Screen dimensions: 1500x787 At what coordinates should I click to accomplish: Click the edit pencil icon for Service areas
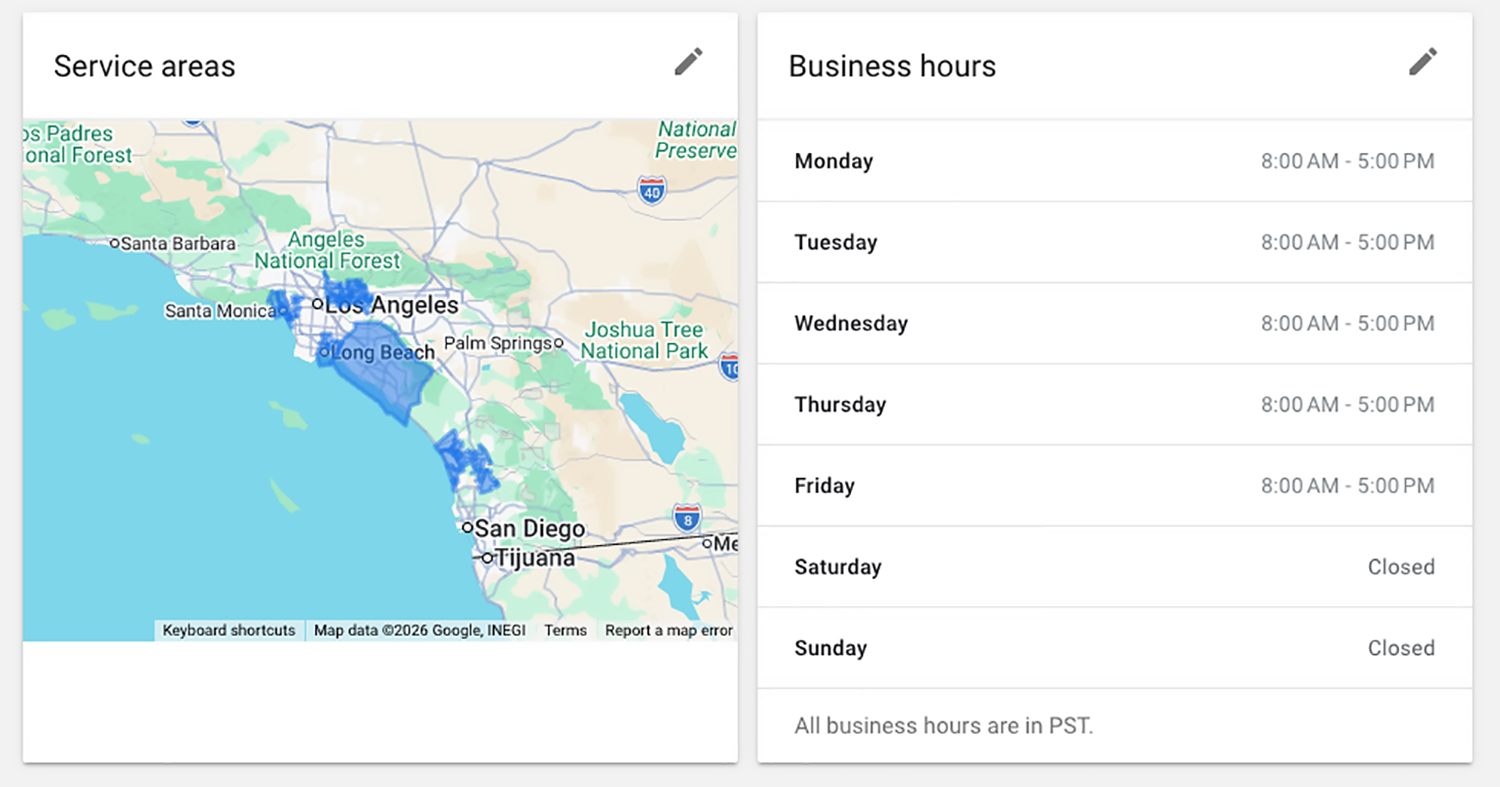(689, 62)
